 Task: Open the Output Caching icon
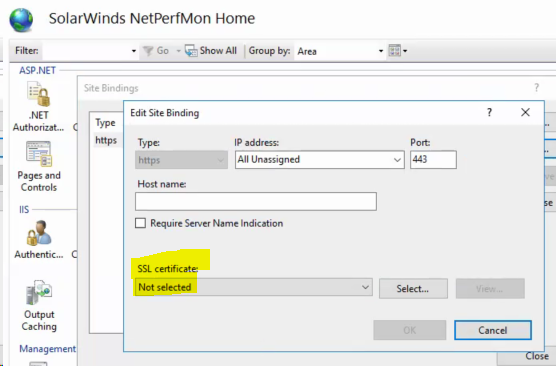[x=39, y=292]
